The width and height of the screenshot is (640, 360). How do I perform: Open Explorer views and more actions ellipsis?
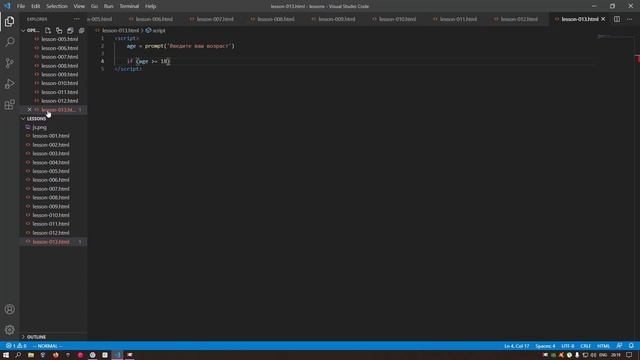pyautogui.click(x=77, y=19)
